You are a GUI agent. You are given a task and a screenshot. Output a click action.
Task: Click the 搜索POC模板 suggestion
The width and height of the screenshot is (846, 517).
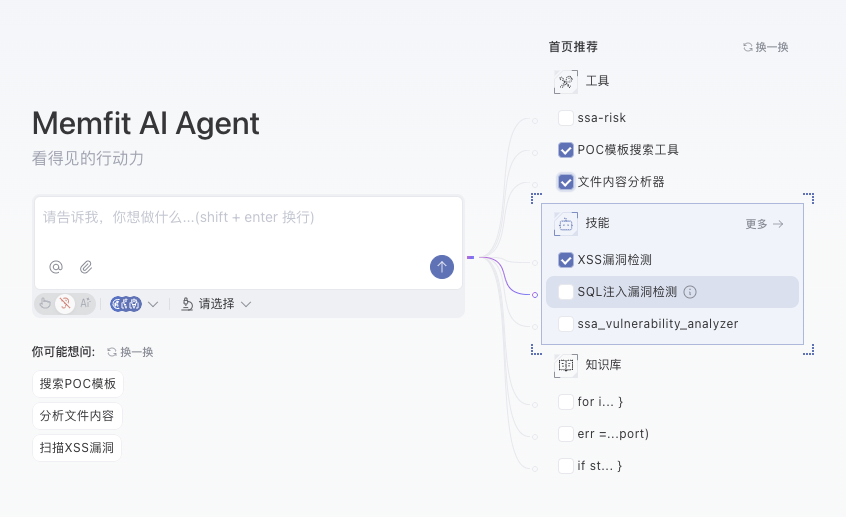(78, 384)
